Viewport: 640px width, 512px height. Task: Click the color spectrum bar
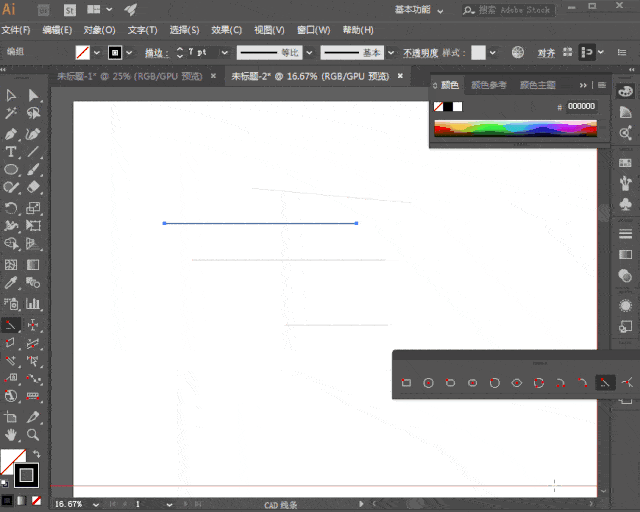pyautogui.click(x=515, y=128)
